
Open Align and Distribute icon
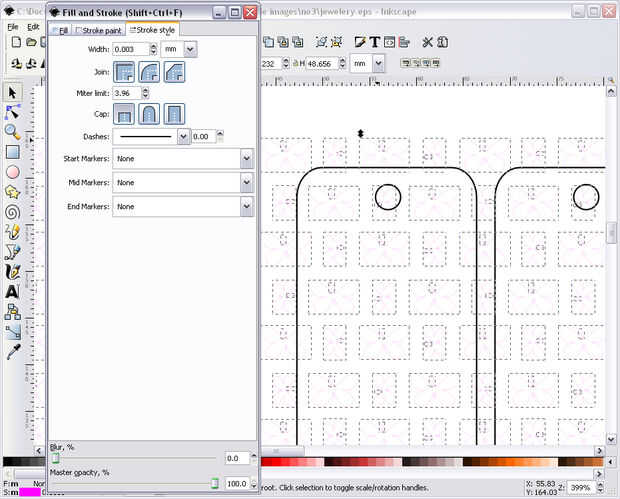click(x=404, y=42)
